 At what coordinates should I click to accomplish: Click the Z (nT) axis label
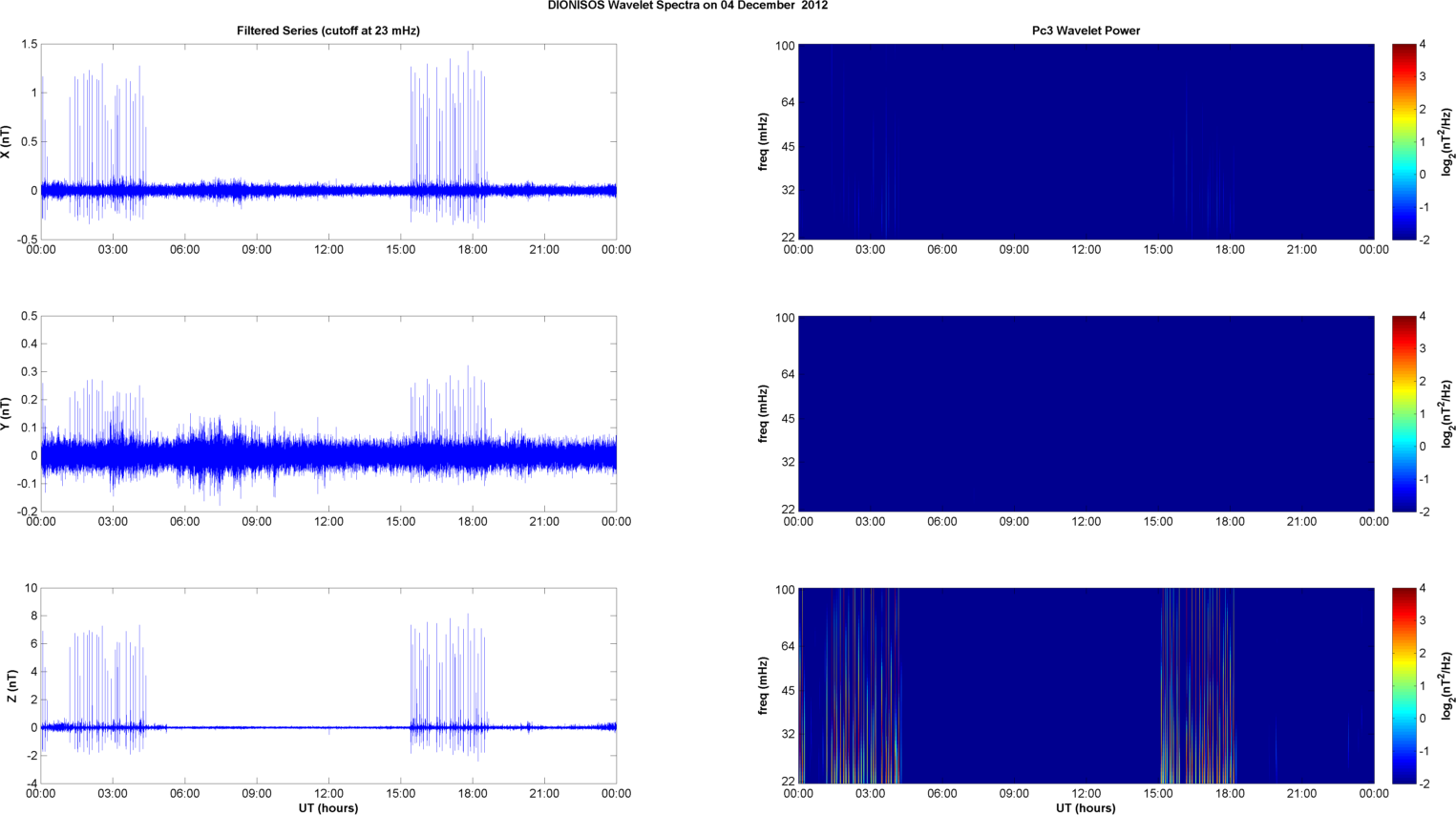tap(11, 686)
